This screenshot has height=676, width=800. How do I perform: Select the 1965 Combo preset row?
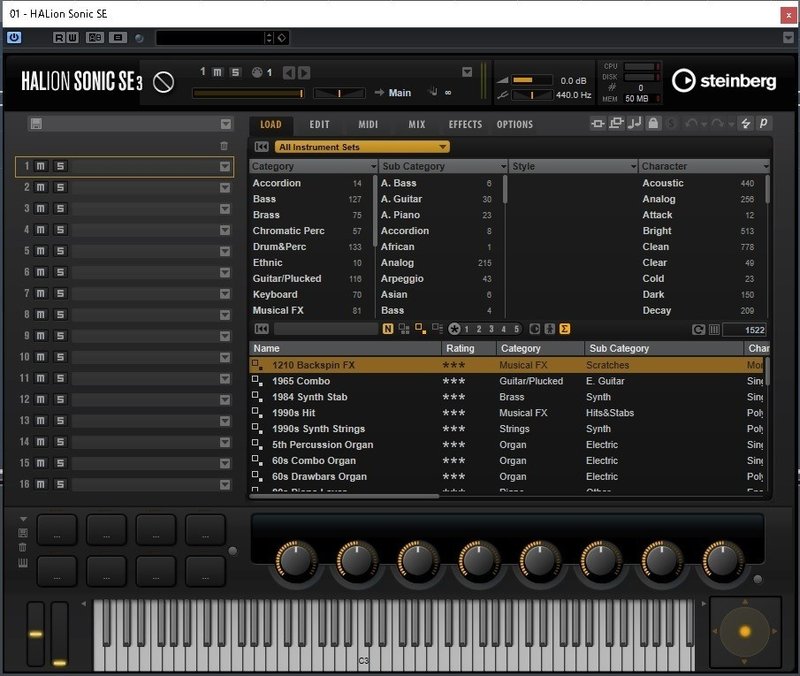(x=507, y=381)
